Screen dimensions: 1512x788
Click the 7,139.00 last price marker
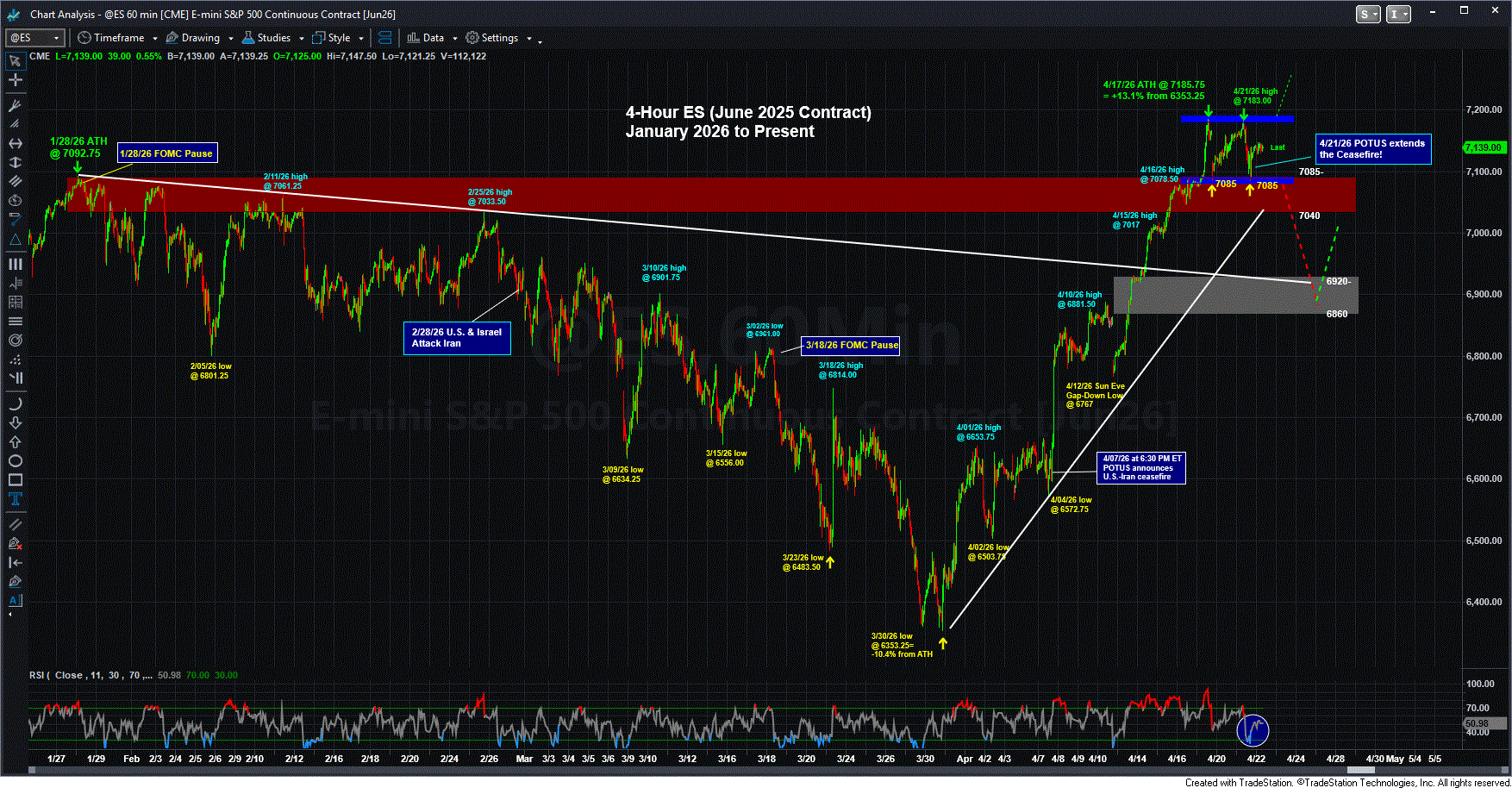click(x=1484, y=147)
